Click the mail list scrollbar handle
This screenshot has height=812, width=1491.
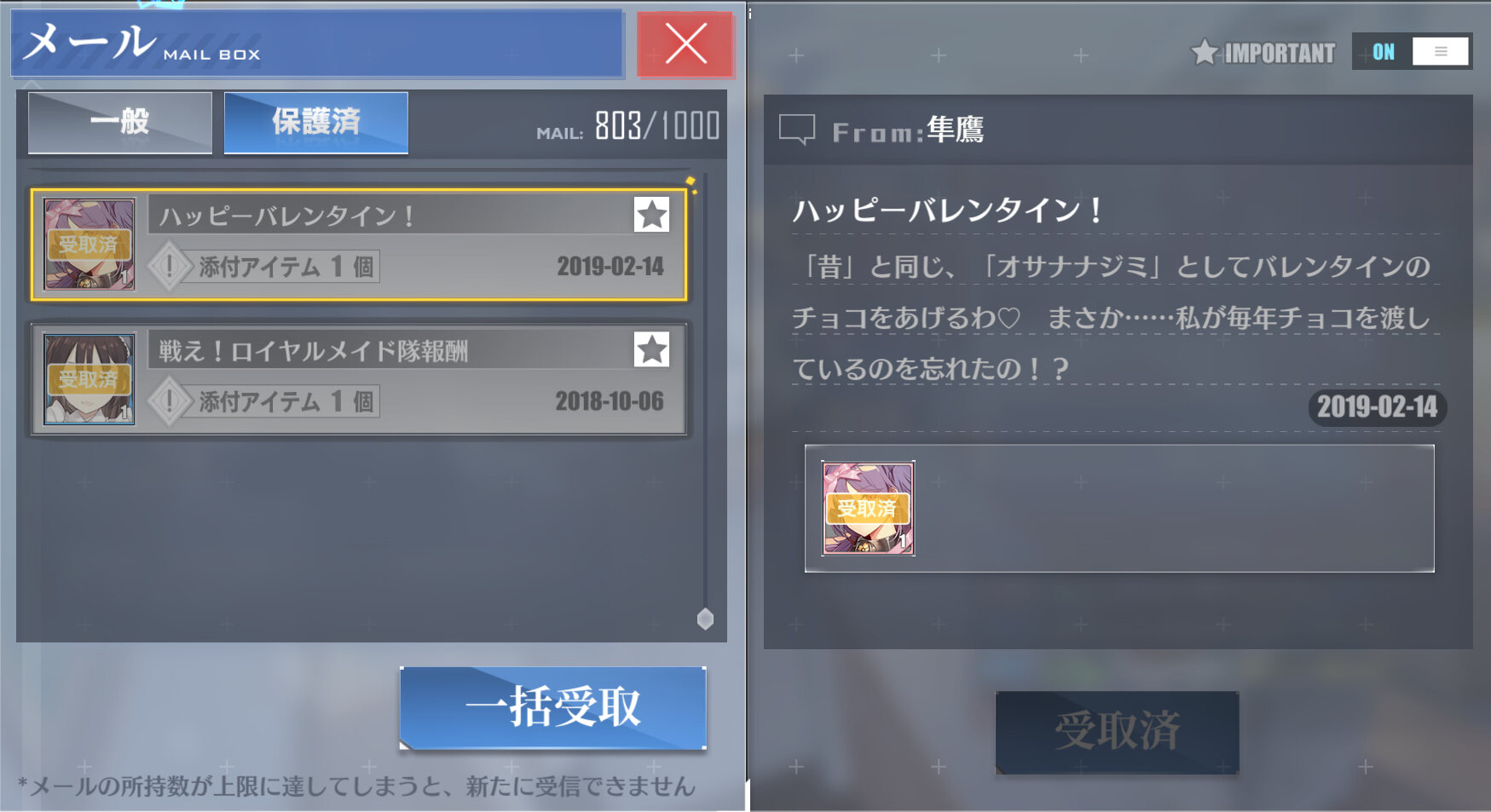click(705, 619)
